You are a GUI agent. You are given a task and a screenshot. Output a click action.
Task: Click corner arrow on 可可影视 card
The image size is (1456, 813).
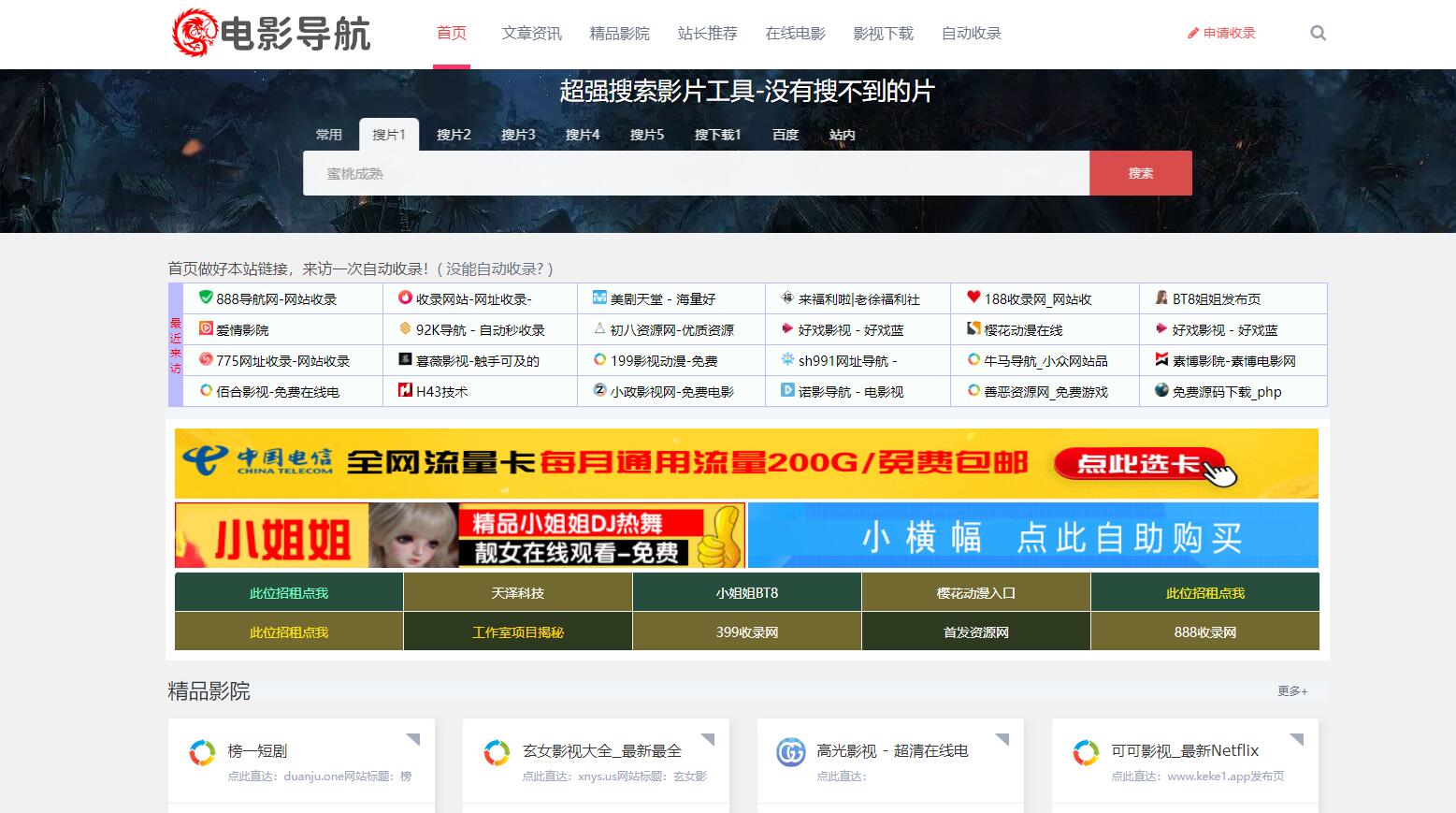click(1296, 740)
